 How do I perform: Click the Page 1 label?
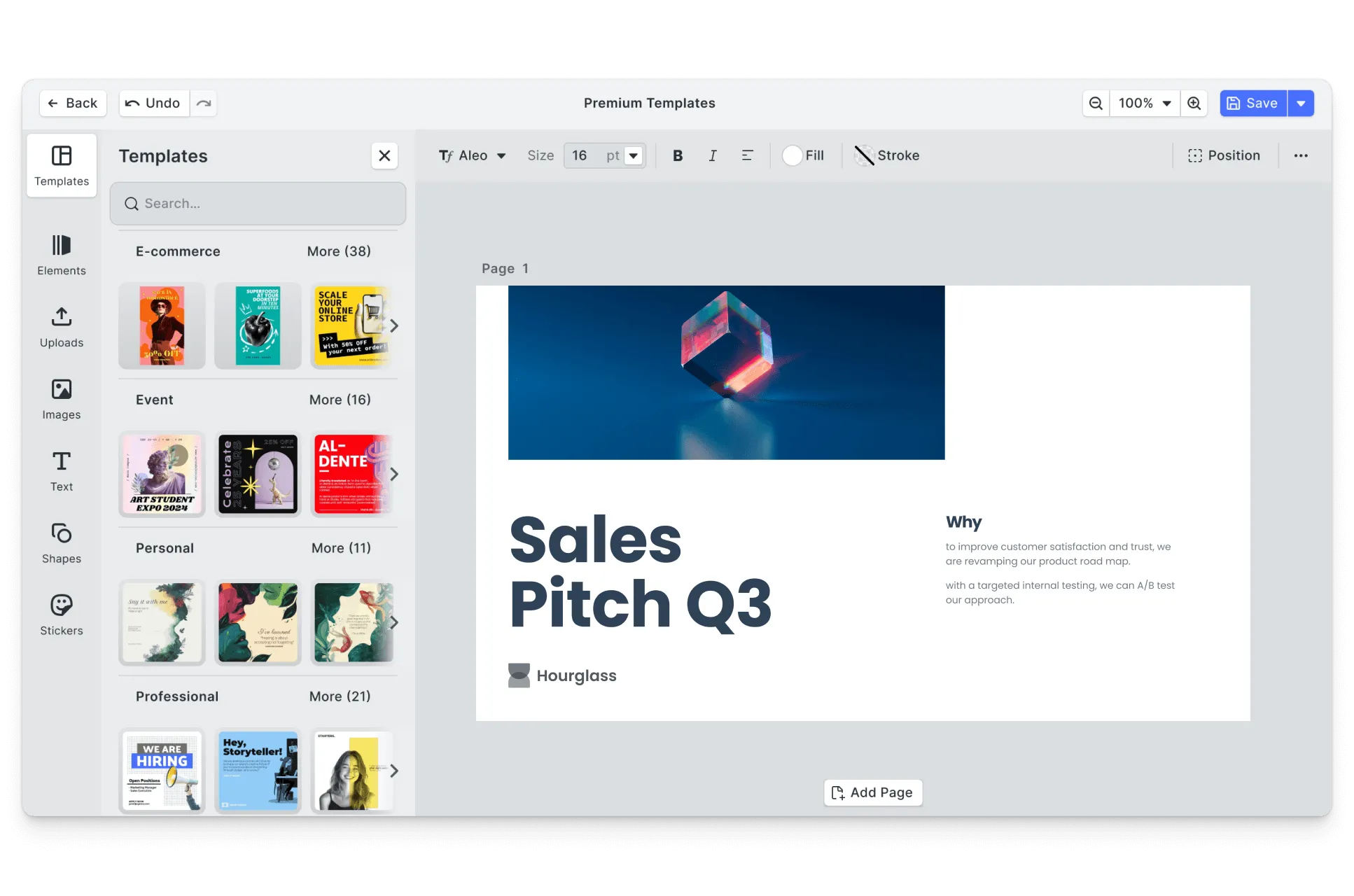click(x=505, y=269)
